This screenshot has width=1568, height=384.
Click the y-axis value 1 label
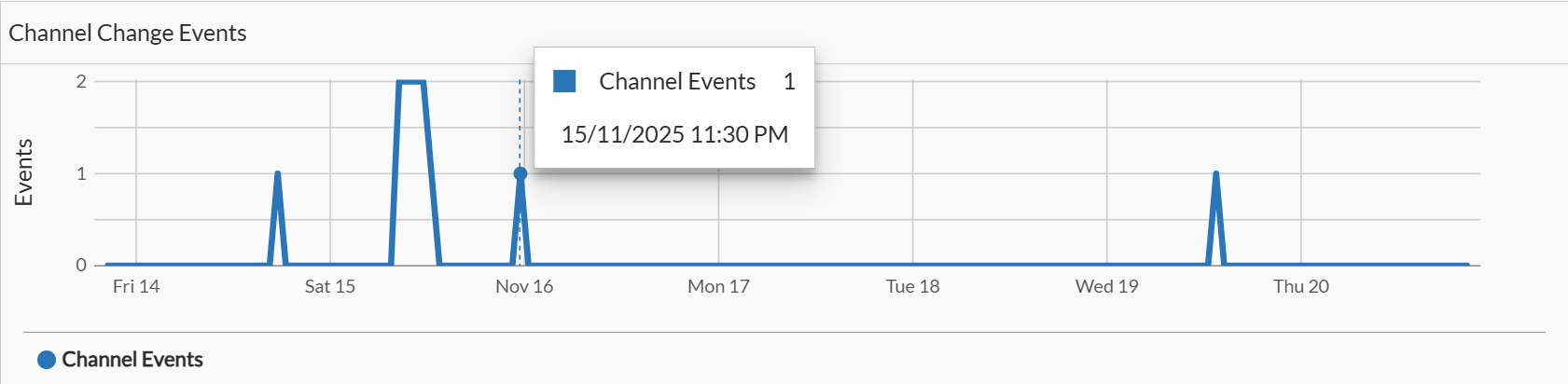coord(81,173)
